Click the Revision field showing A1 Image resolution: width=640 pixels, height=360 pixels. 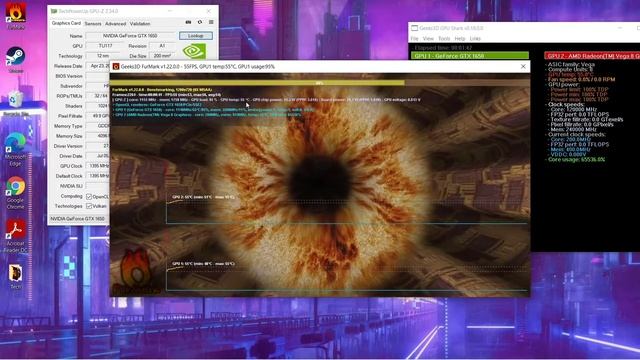[x=162, y=46]
